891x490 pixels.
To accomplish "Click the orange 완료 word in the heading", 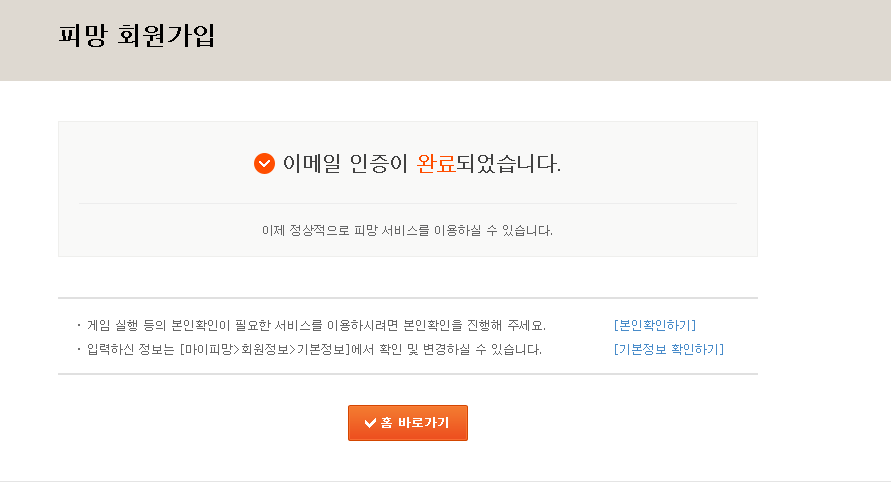I will pyautogui.click(x=436, y=163).
